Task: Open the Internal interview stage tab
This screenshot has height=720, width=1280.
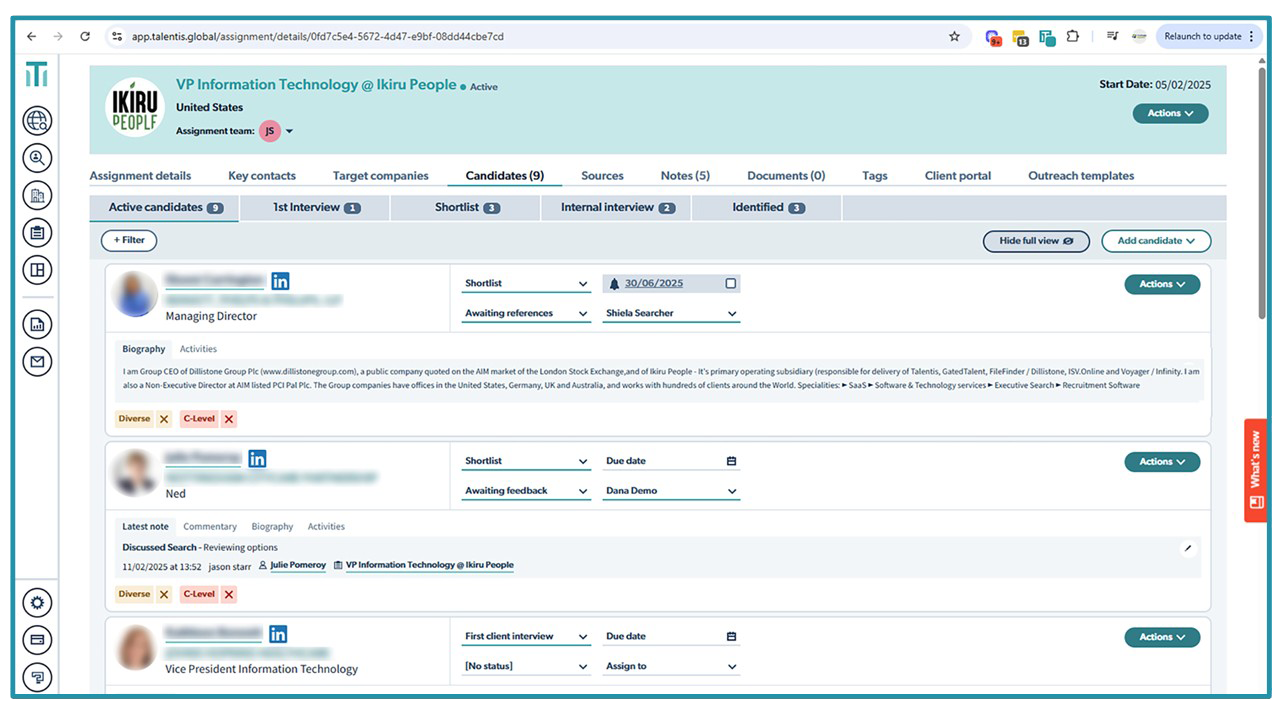Action: 617,208
